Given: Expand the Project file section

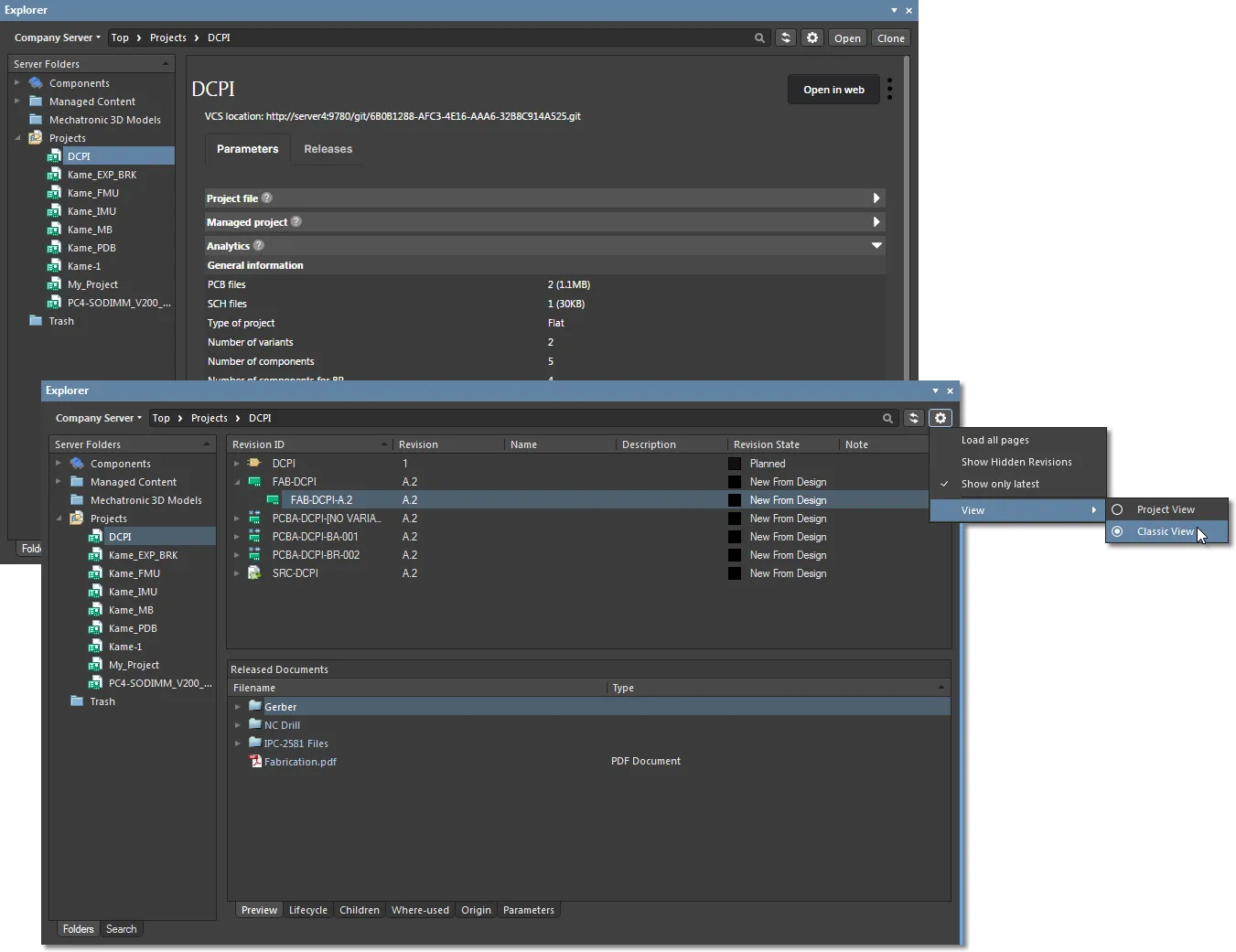Looking at the screenshot, I should click(875, 198).
